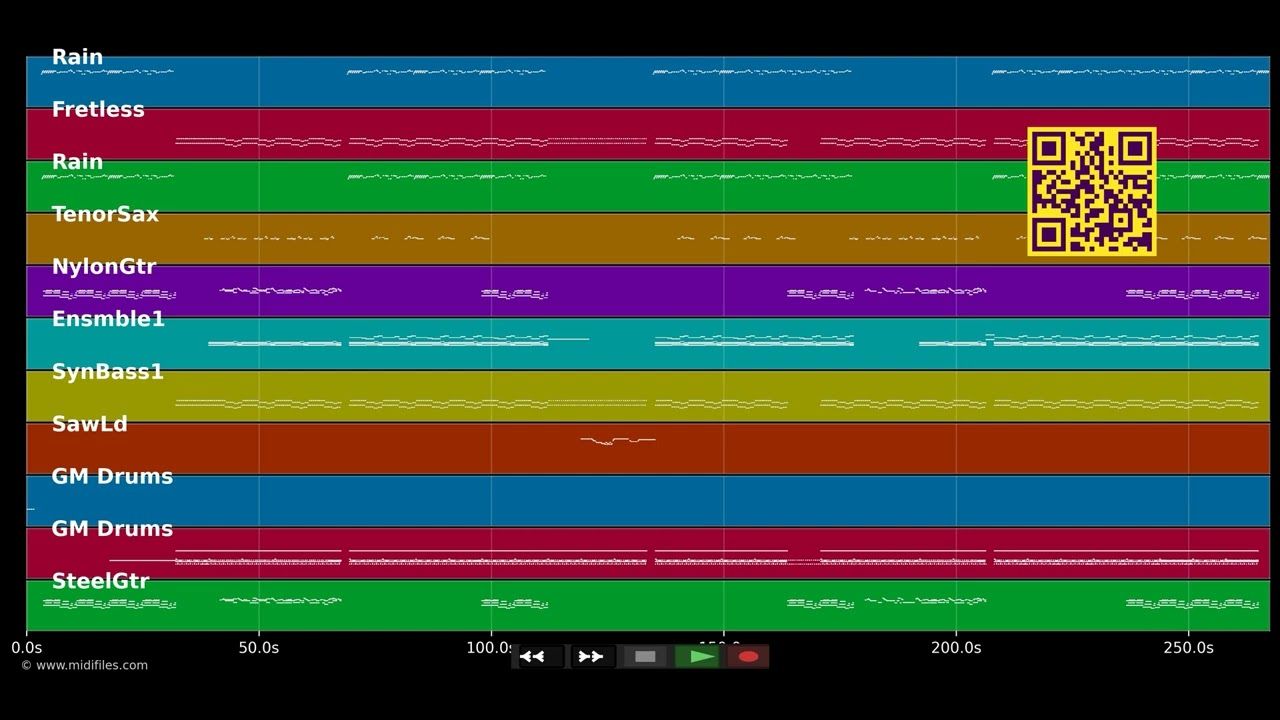The height and width of the screenshot is (720, 1280).
Task: Select the NylonGtr track label
Action: [x=104, y=267]
